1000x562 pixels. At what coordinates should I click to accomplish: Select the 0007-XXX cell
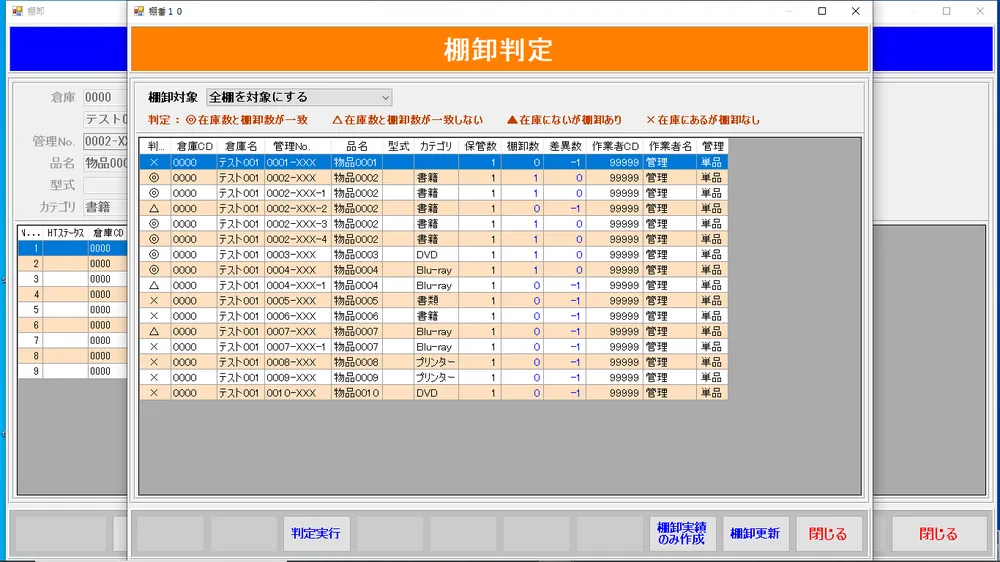point(298,332)
